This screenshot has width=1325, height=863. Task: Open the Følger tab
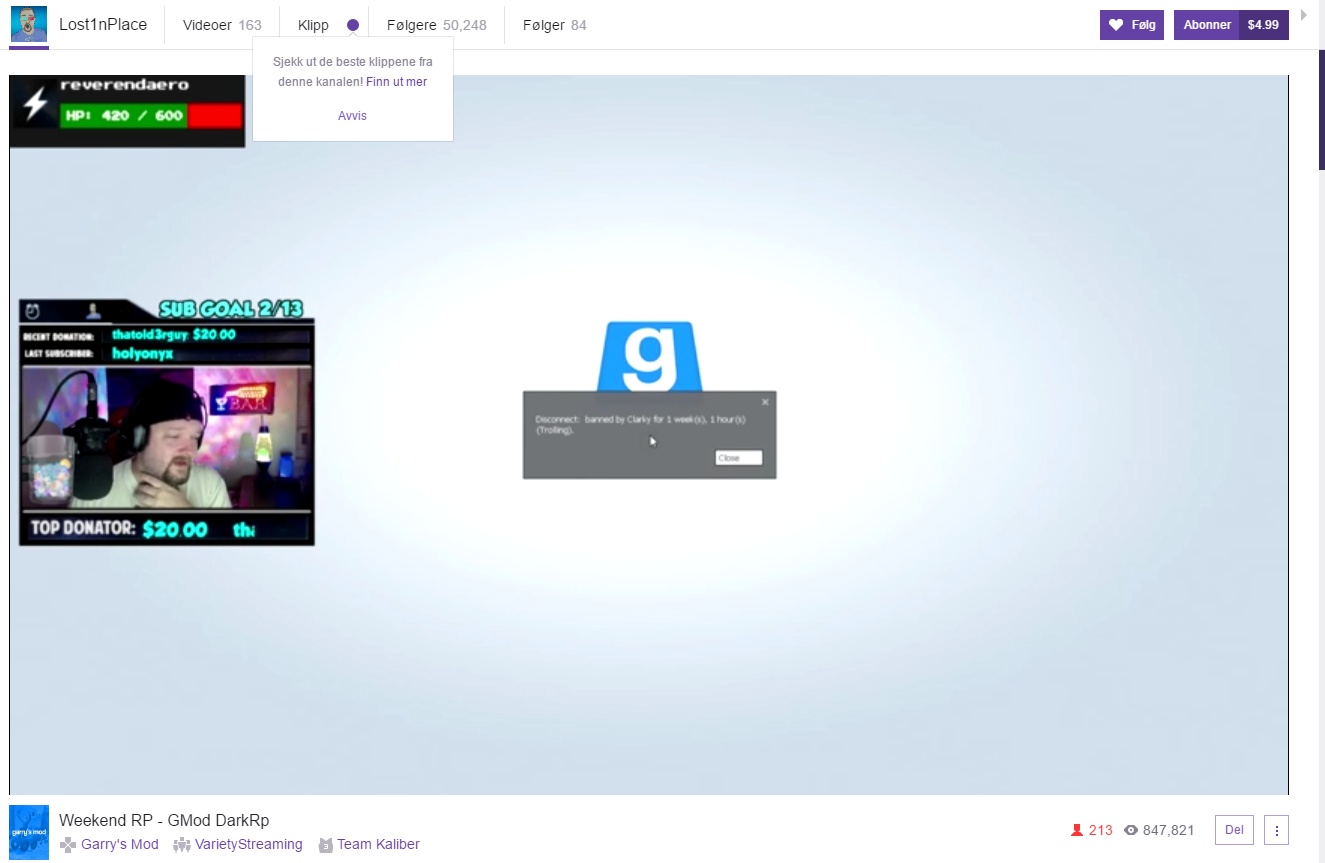click(555, 25)
